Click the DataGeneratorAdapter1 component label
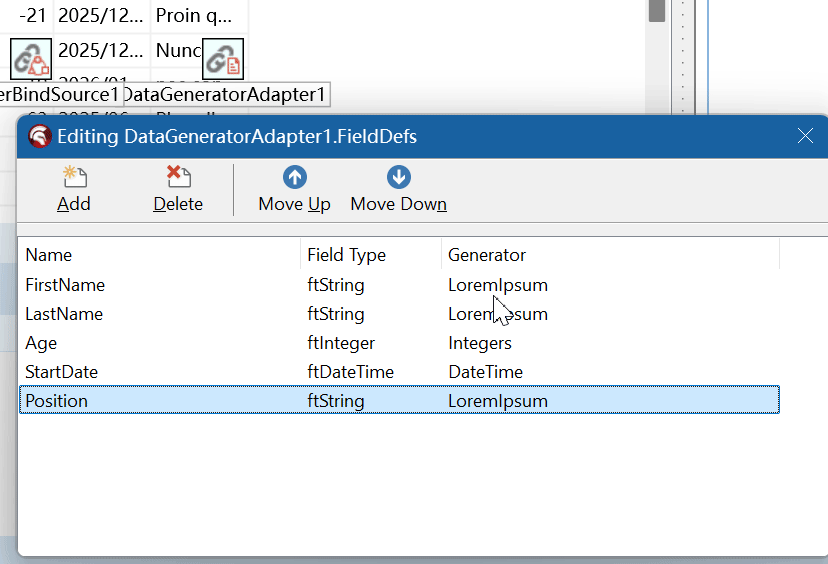Screen dimensions: 828x564 [x=225, y=95]
